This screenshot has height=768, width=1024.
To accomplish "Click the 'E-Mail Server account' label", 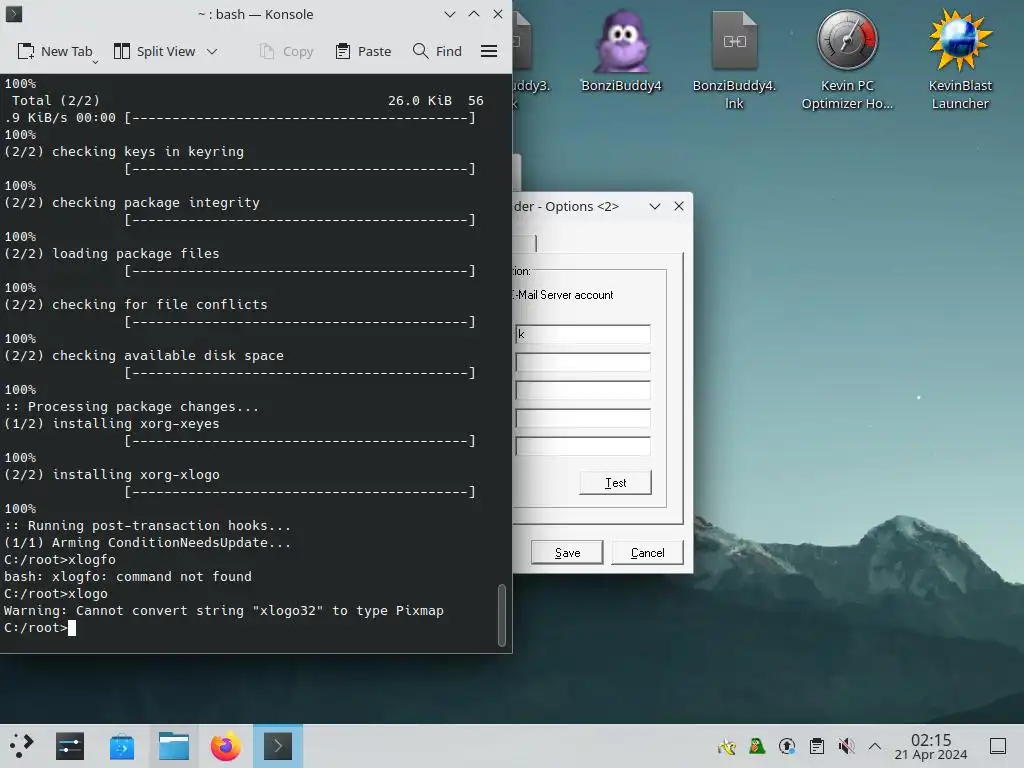I will [x=564, y=295].
